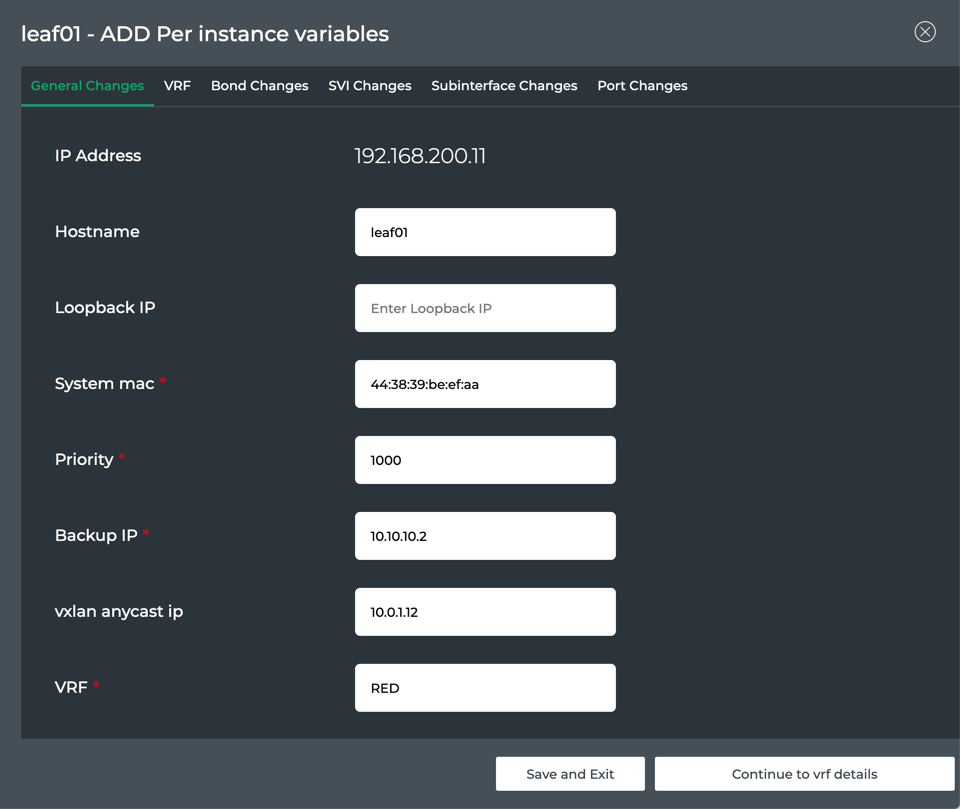Click the IP address value 192.168.200.11
Screen dimensions: 960x809
pos(420,156)
